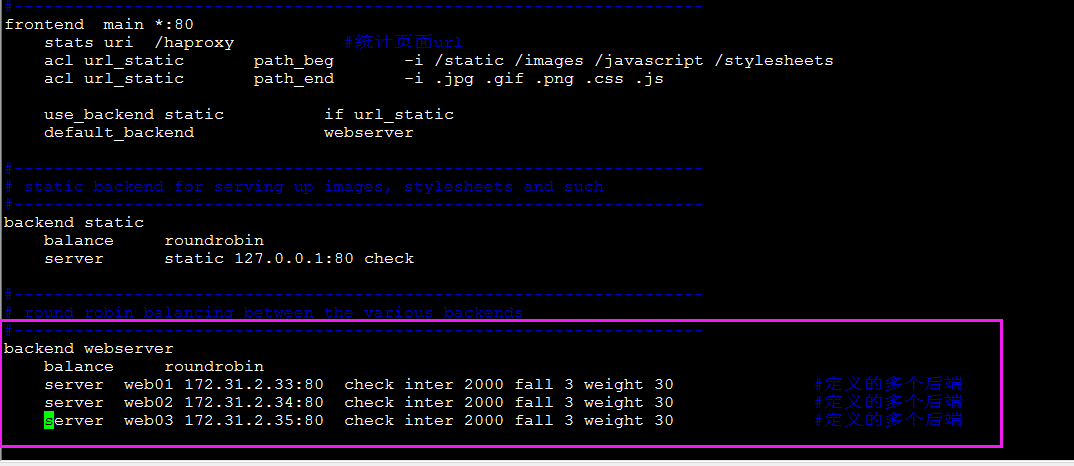The image size is (1074, 466).
Task: Click 'check inter 2000' on the web01 line
Action: click(424, 384)
